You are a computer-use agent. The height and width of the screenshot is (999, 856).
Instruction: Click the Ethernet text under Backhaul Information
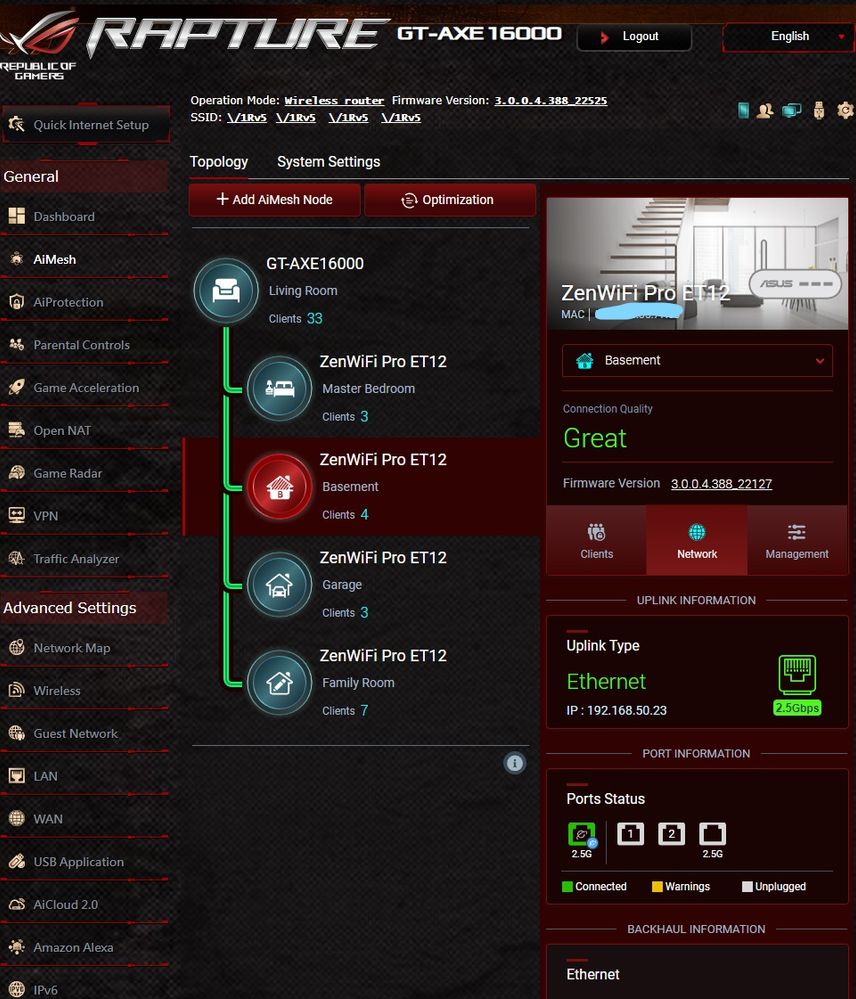pyautogui.click(x=593, y=974)
